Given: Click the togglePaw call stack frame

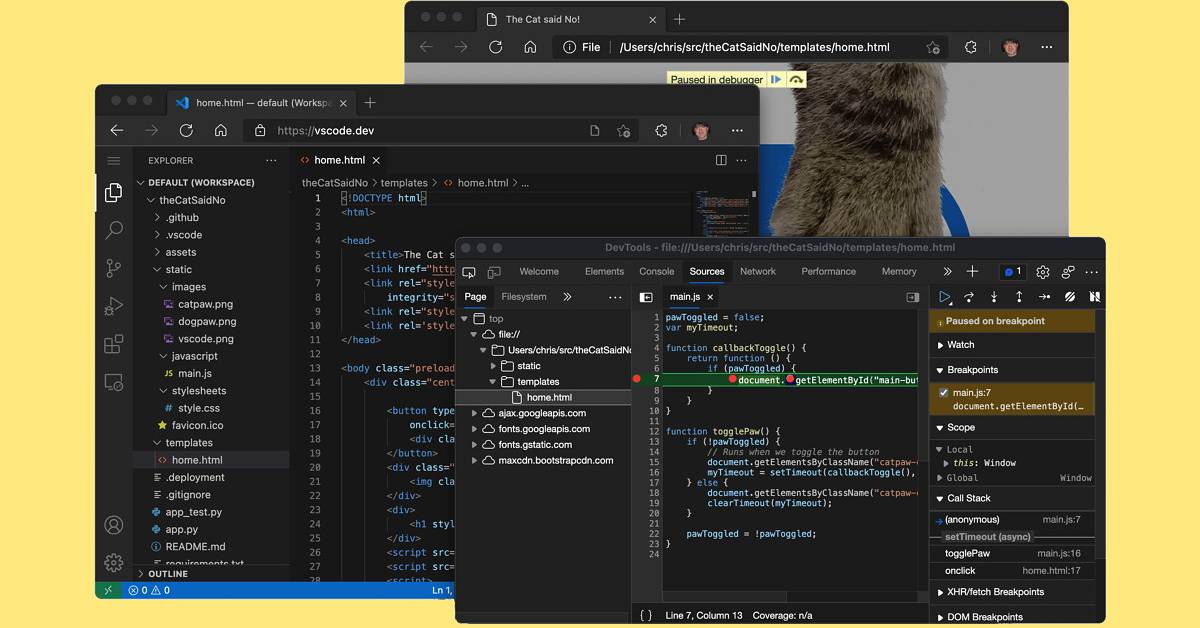Looking at the screenshot, I should point(967,553).
